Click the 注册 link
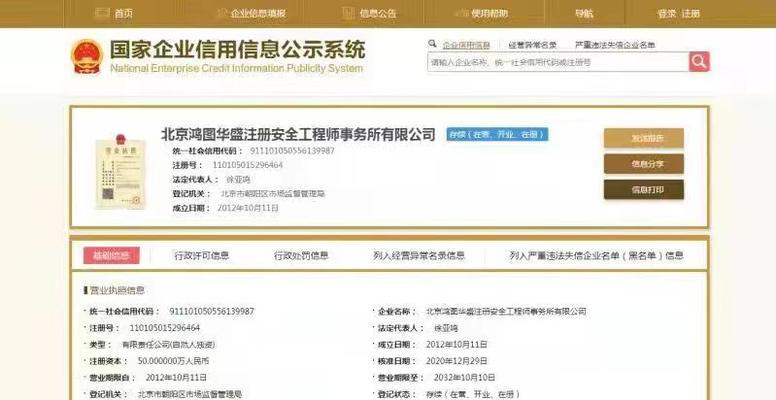Viewport: 776px width, 400px height. [x=691, y=14]
